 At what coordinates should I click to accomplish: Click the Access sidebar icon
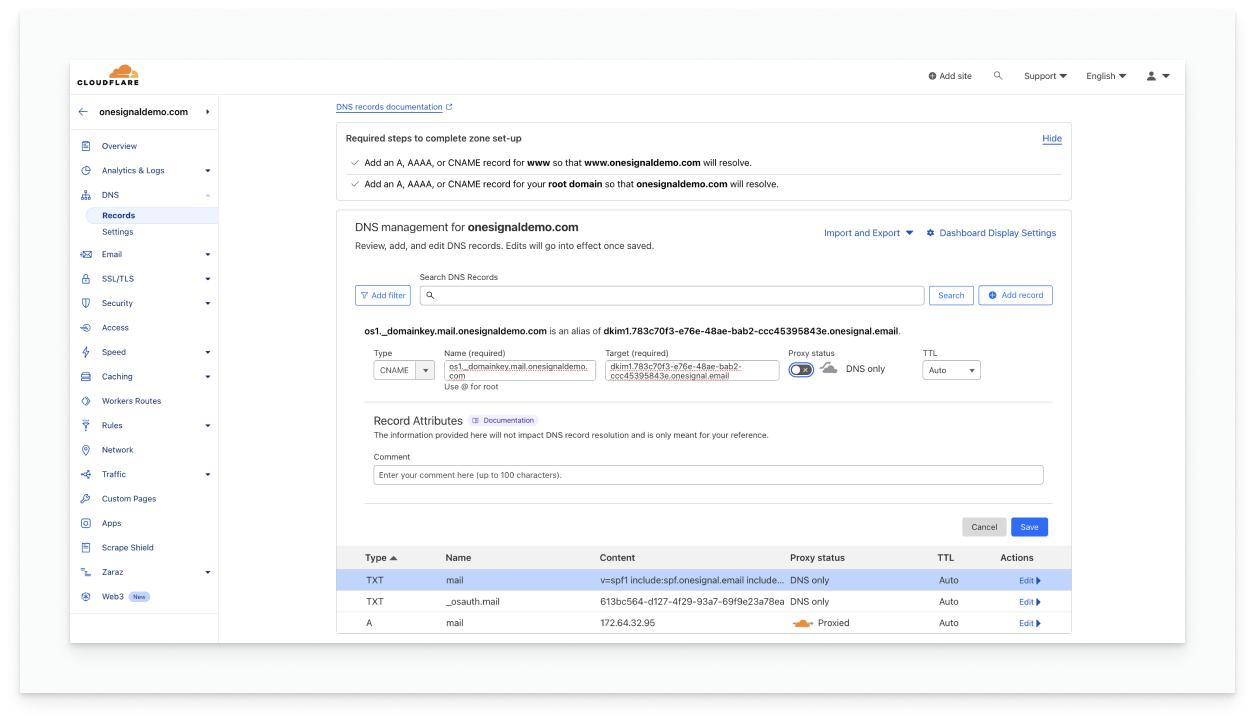tap(86, 328)
